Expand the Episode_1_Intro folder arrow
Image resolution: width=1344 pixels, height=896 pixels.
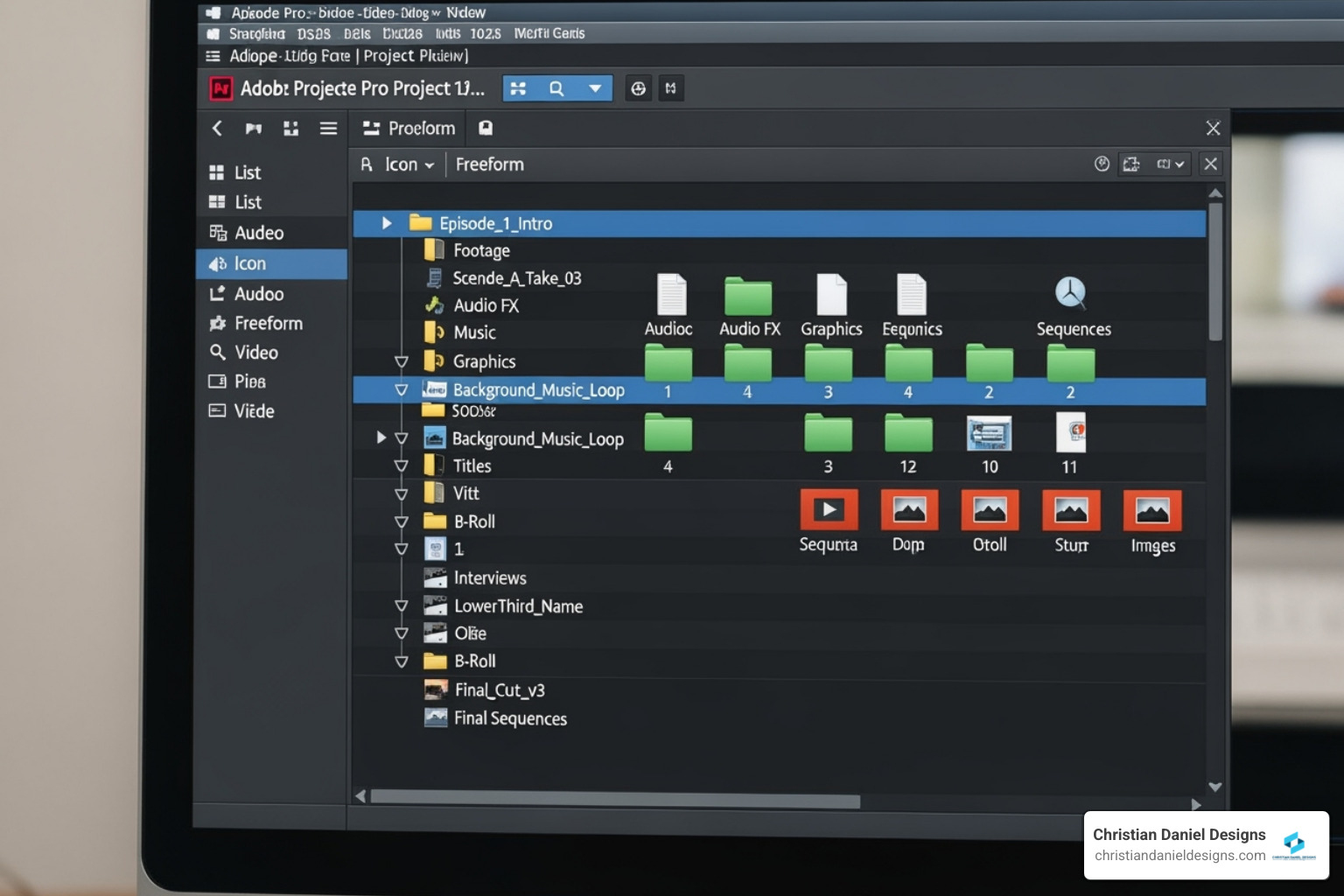(386, 223)
